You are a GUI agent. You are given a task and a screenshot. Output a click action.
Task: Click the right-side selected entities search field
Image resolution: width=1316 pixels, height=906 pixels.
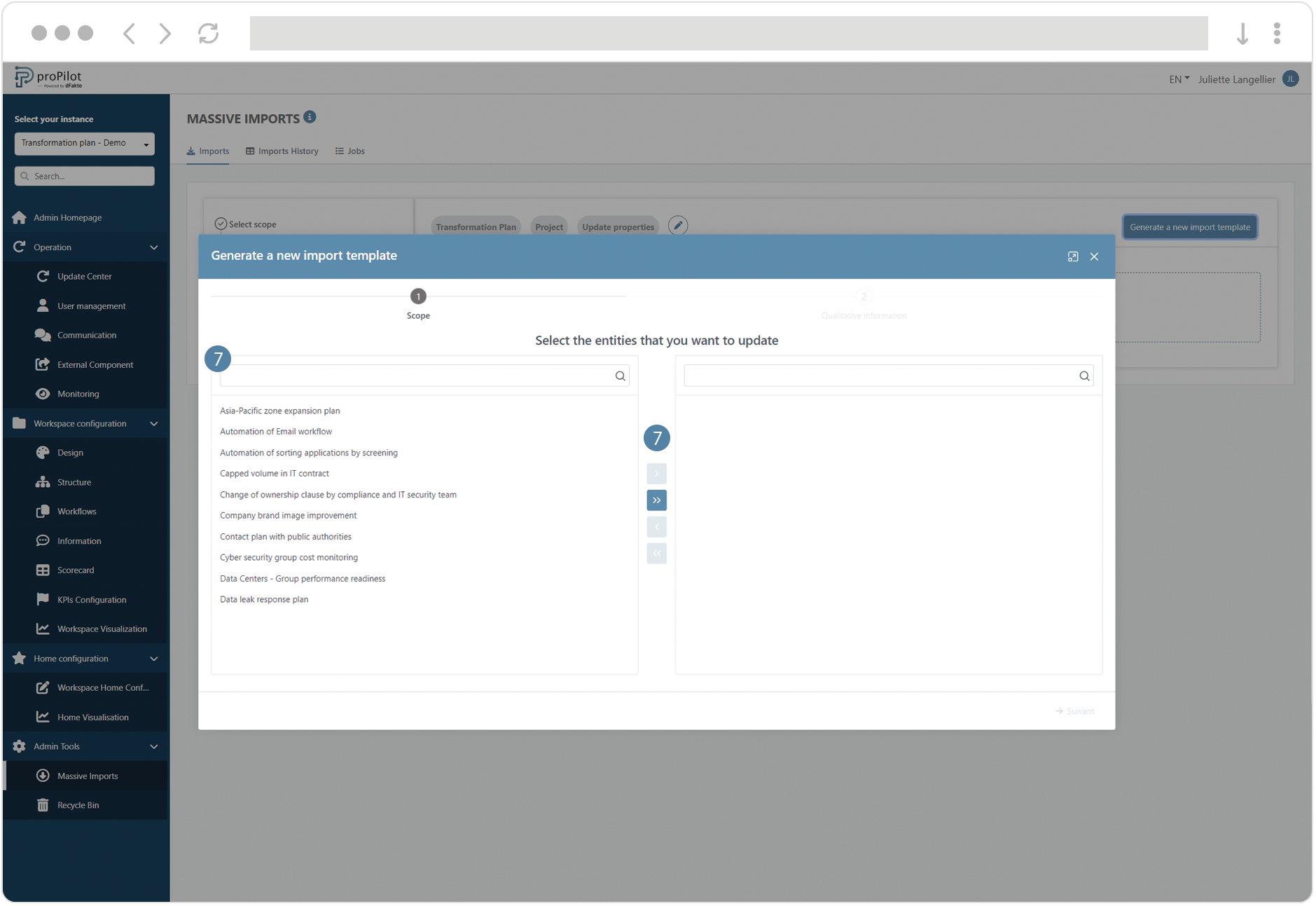pos(880,376)
